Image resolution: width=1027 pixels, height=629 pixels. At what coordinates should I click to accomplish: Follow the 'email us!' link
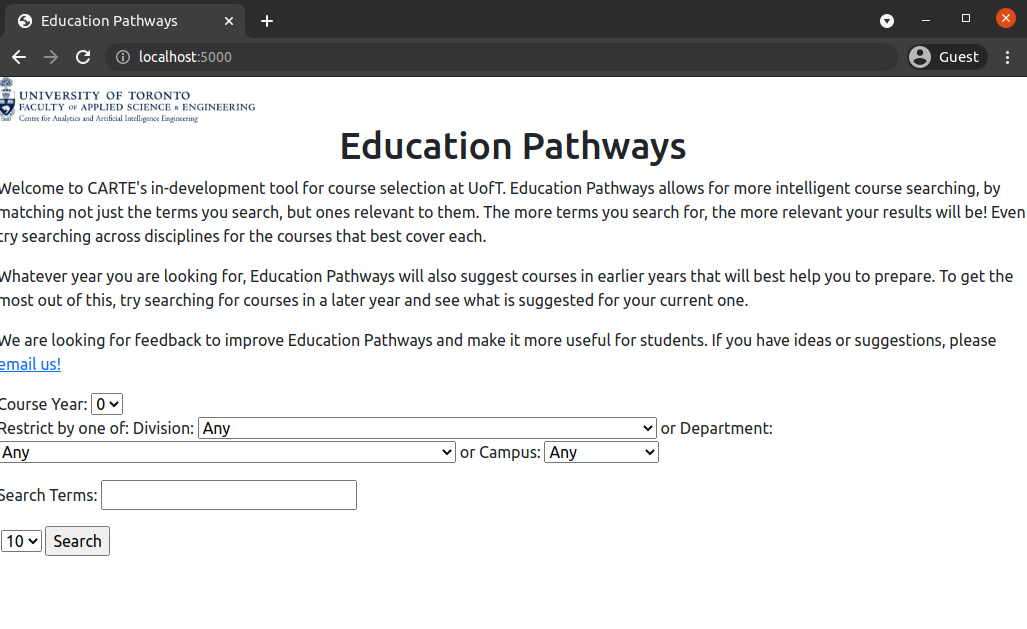tap(30, 364)
